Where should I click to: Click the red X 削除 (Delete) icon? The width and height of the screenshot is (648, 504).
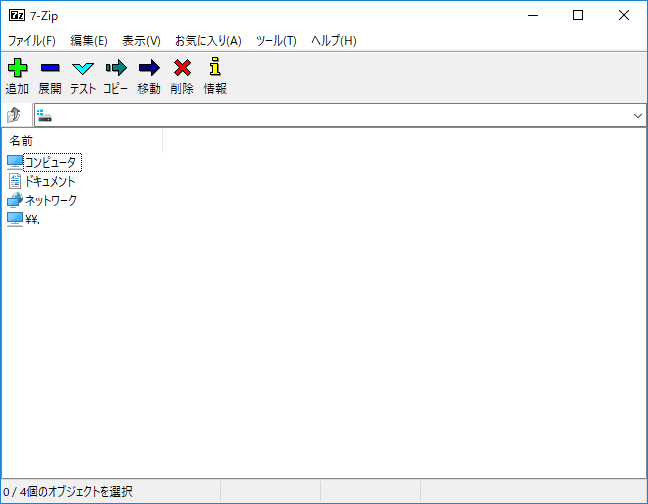click(182, 68)
